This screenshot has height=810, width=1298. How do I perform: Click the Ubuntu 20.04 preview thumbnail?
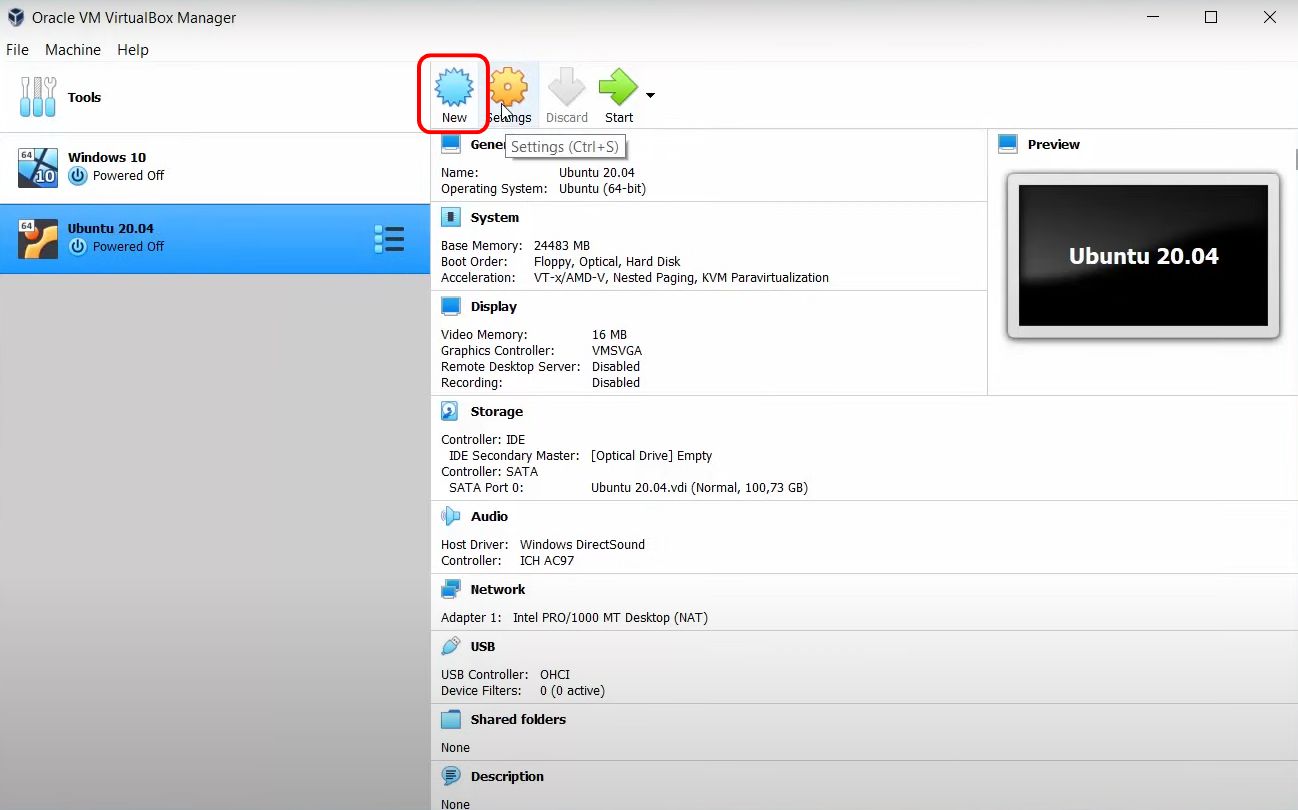1142,256
